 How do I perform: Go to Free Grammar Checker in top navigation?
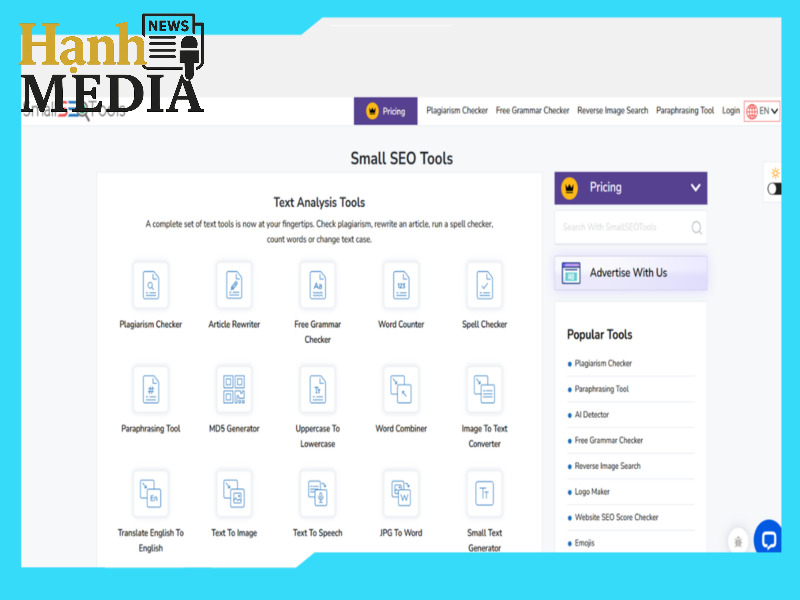(532, 110)
